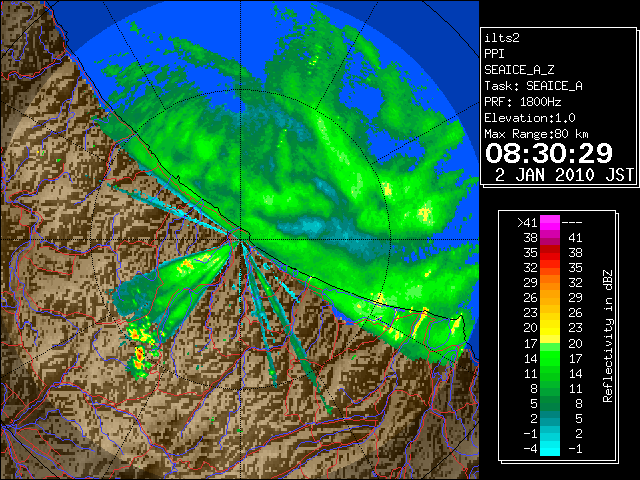
Task: Click the ">41" legend label
Action: click(527, 223)
